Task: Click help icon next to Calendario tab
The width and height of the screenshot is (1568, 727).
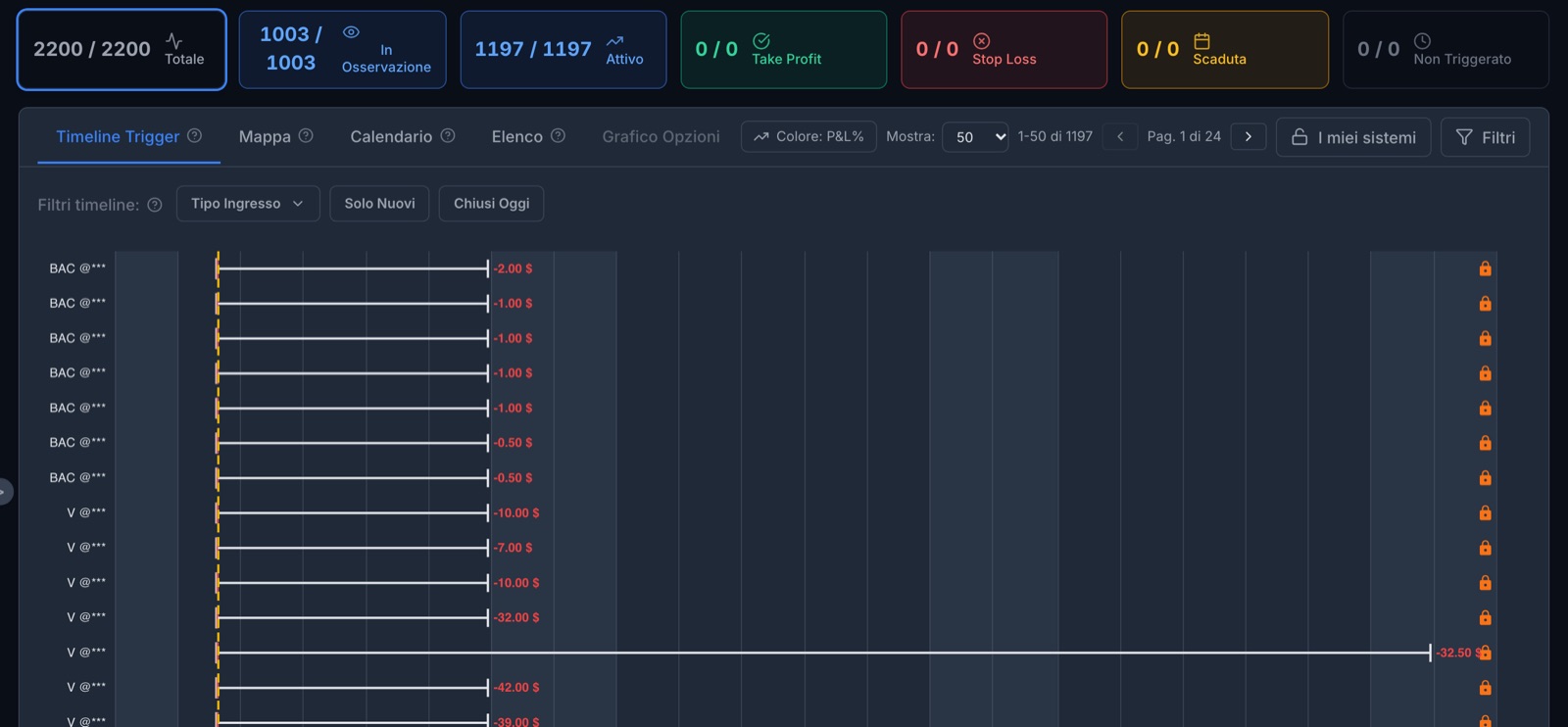Action: (x=448, y=135)
